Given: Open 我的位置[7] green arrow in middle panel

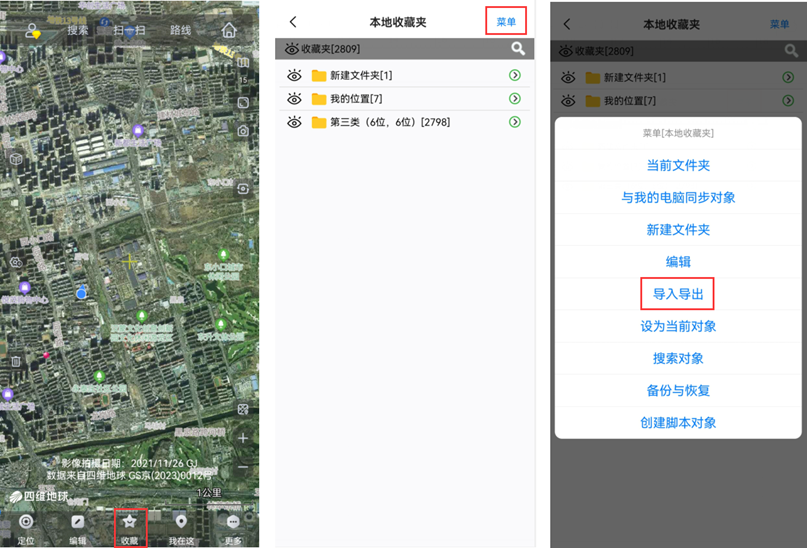Looking at the screenshot, I should pyautogui.click(x=515, y=99).
